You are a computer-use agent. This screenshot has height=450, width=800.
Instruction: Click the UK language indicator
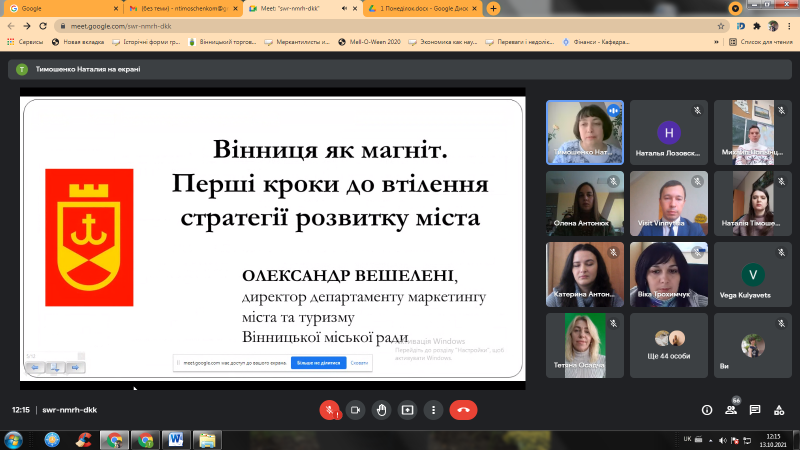click(x=687, y=439)
